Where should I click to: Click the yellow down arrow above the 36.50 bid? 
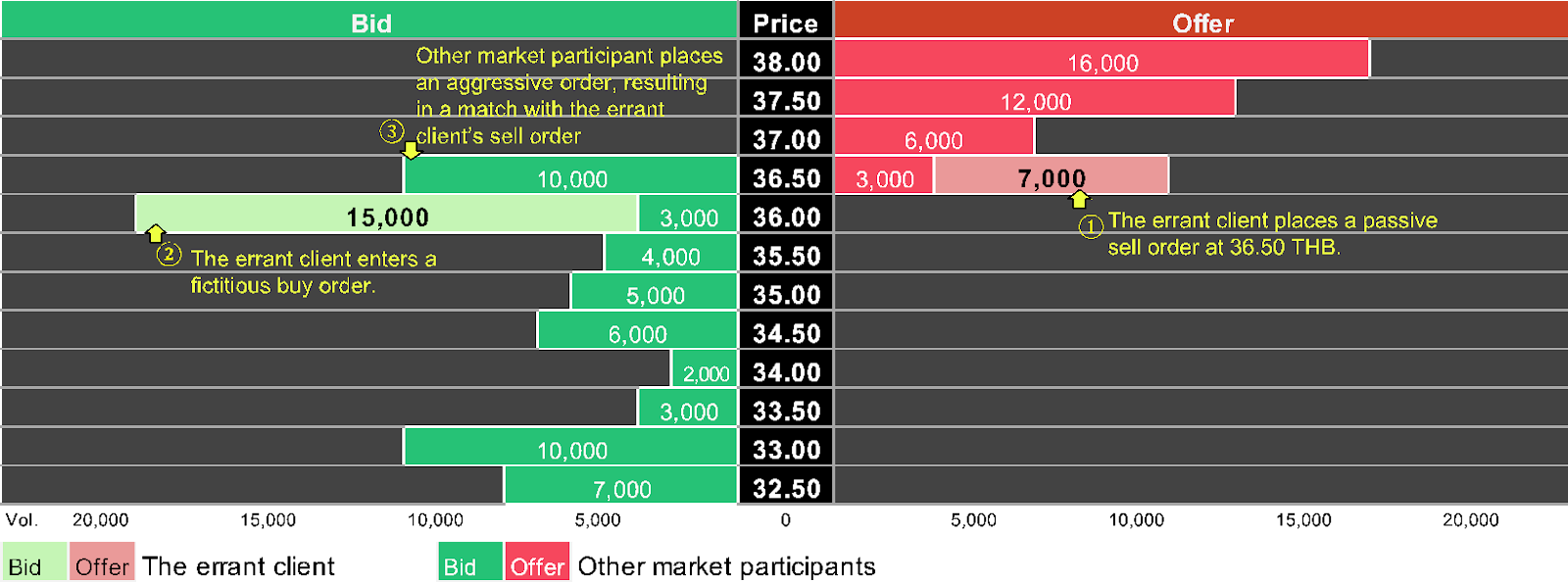tap(412, 151)
